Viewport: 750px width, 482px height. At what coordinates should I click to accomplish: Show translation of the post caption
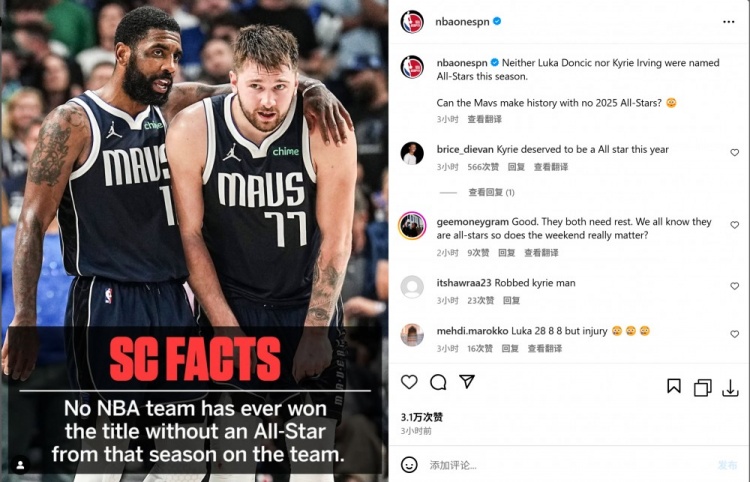(x=485, y=119)
